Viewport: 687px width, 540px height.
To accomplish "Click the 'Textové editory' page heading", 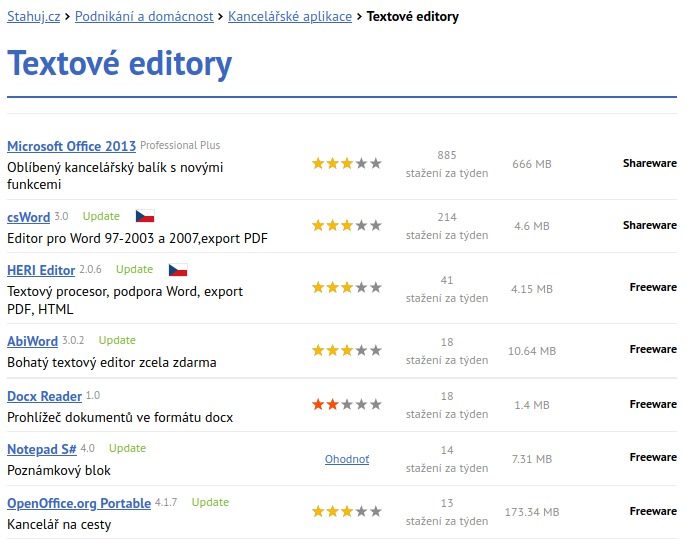I will click(x=120, y=64).
